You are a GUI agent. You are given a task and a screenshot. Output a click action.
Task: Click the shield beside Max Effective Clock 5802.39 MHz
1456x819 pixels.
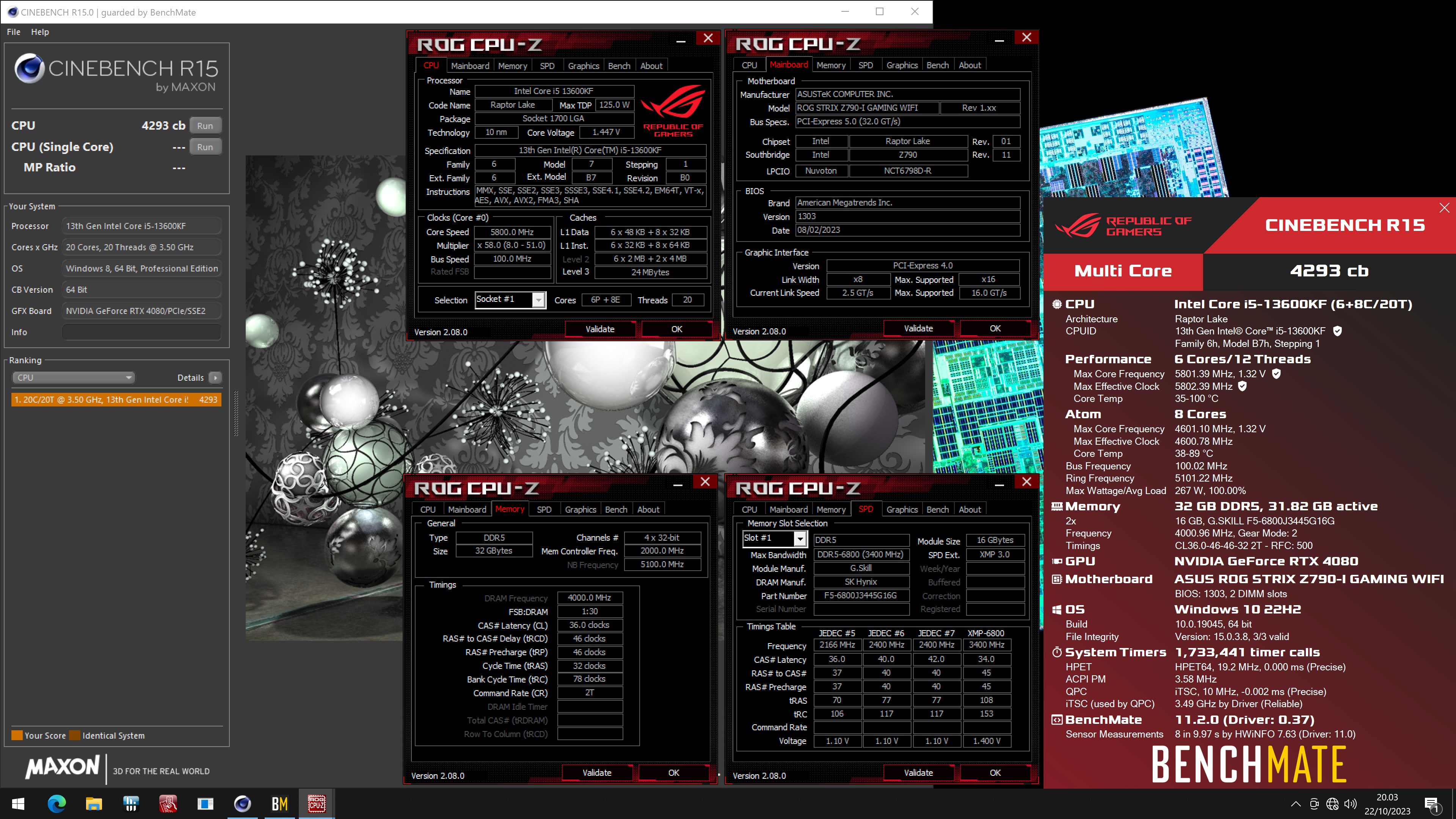1243,386
